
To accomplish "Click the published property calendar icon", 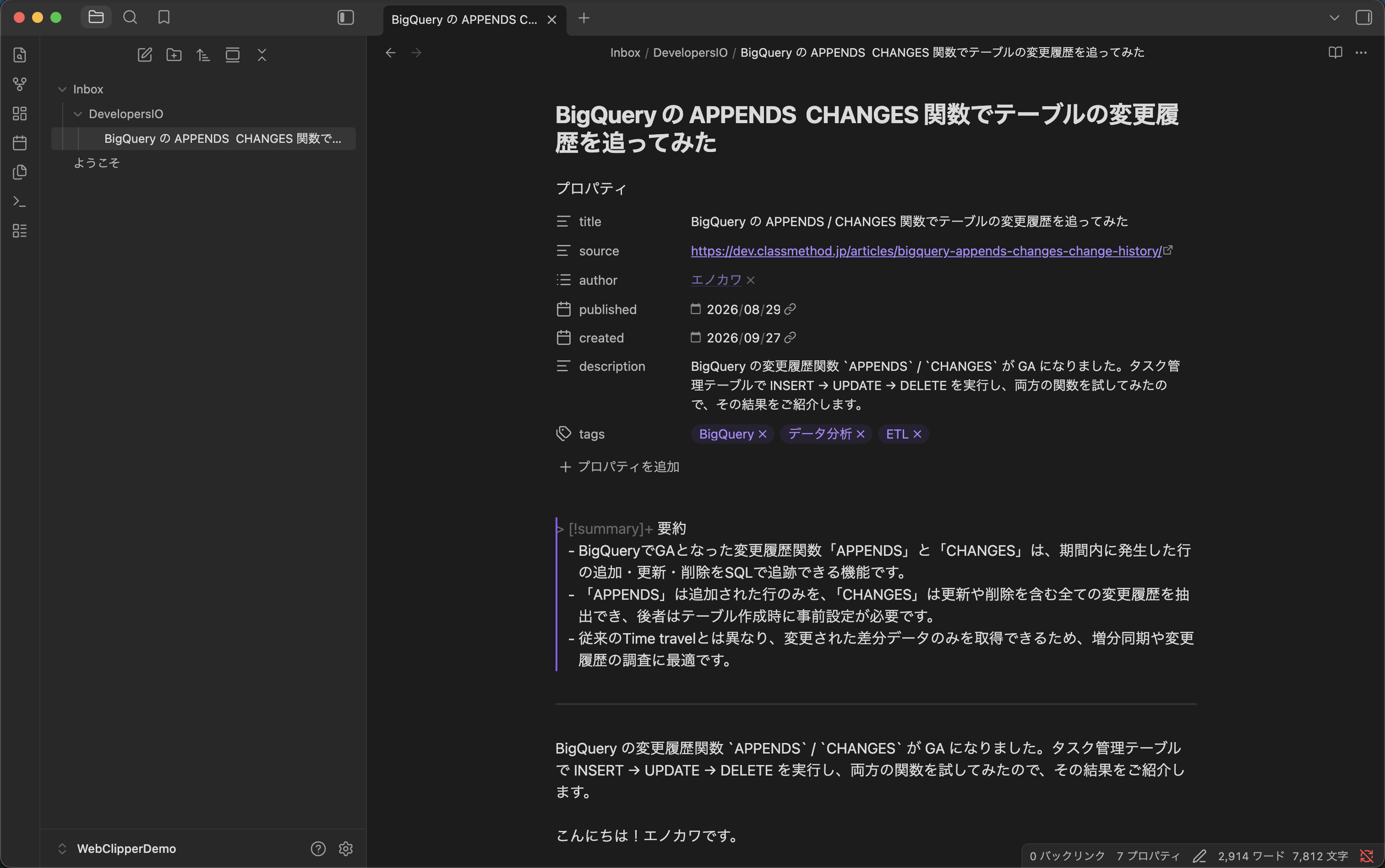I will click(563, 309).
